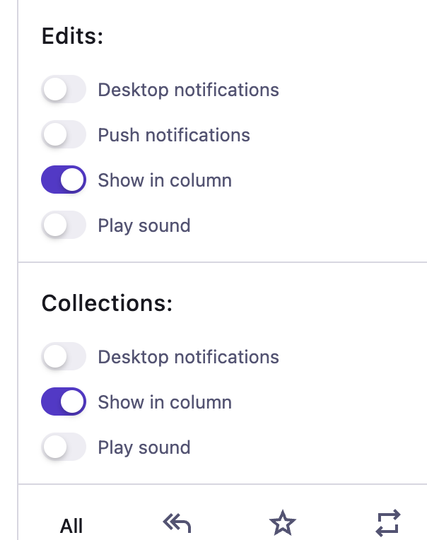Click the 'Show in column' label text under Collections
427x540 pixels.
[165, 402]
